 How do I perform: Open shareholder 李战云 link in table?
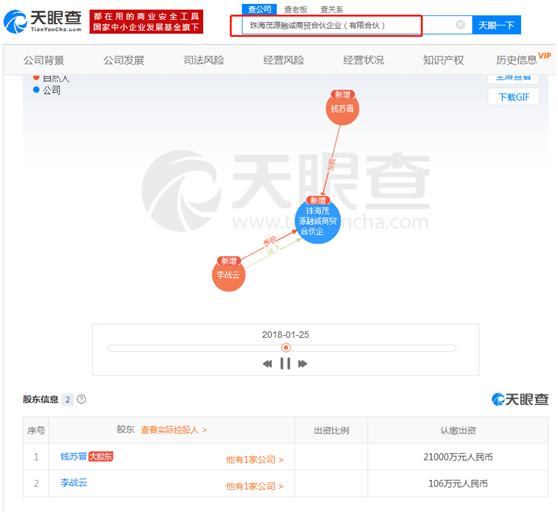click(74, 483)
